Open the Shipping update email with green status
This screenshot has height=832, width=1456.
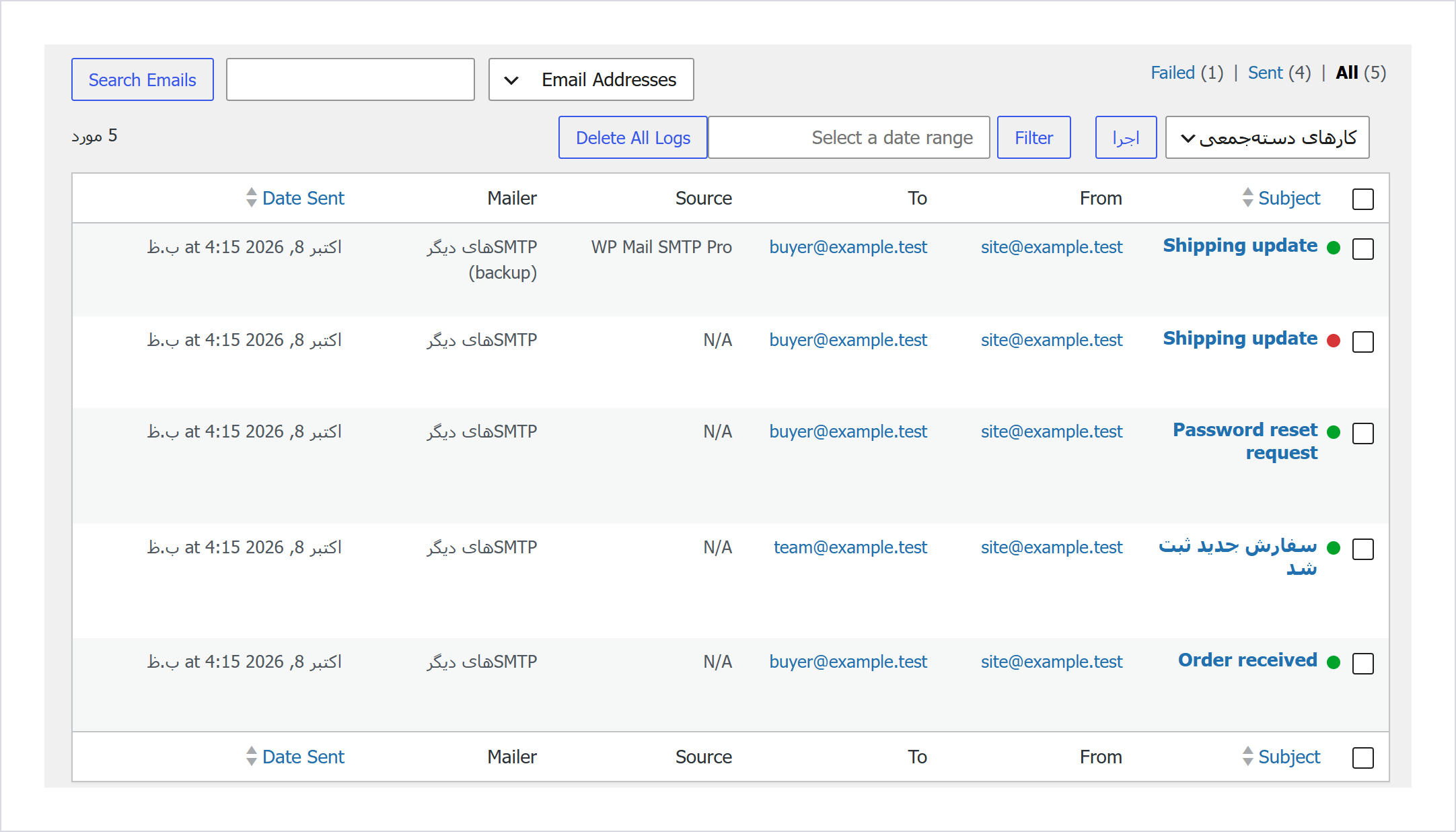tap(1240, 246)
